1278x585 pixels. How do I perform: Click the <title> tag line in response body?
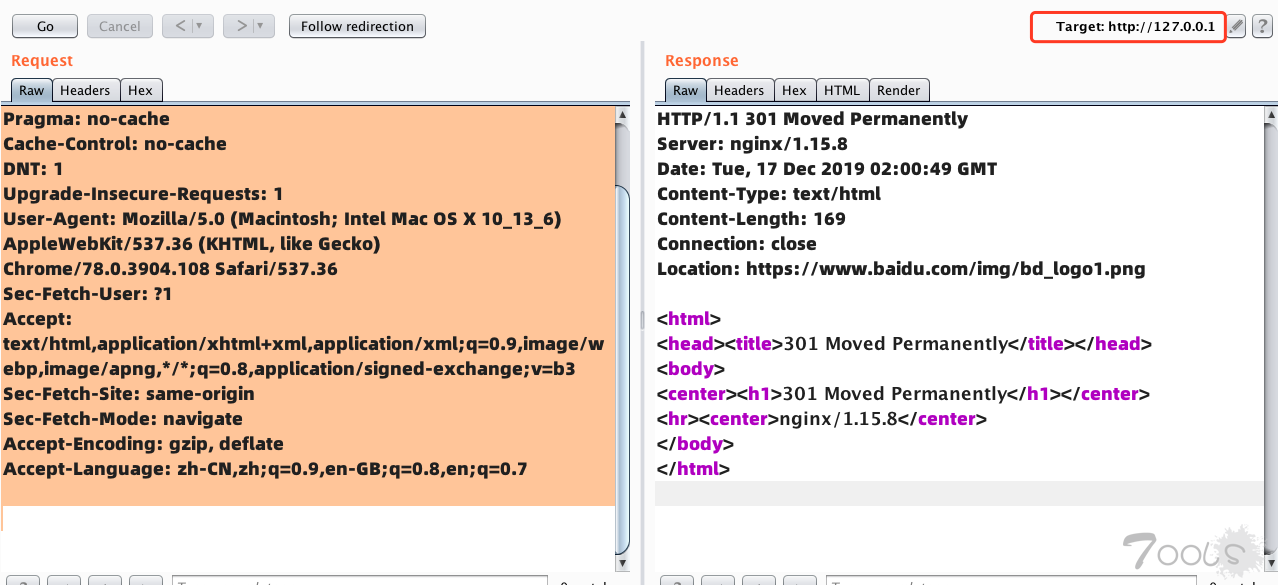(905, 344)
